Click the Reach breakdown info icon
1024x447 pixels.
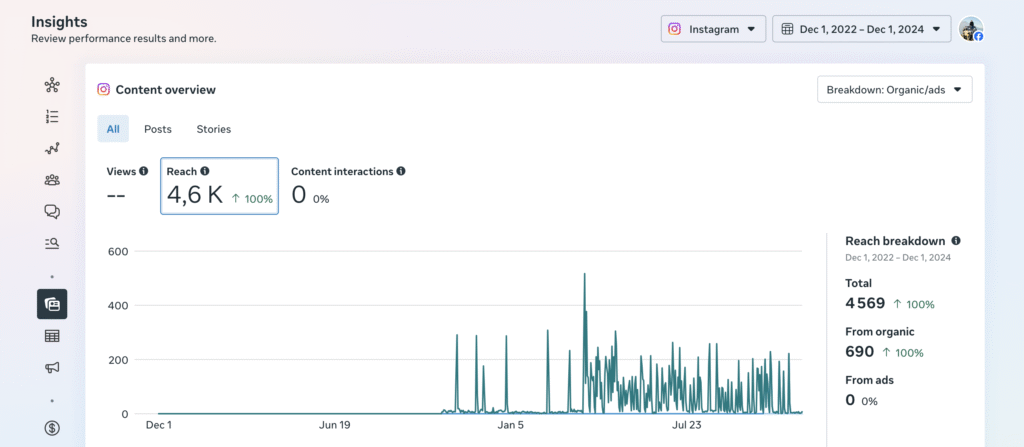pos(956,241)
